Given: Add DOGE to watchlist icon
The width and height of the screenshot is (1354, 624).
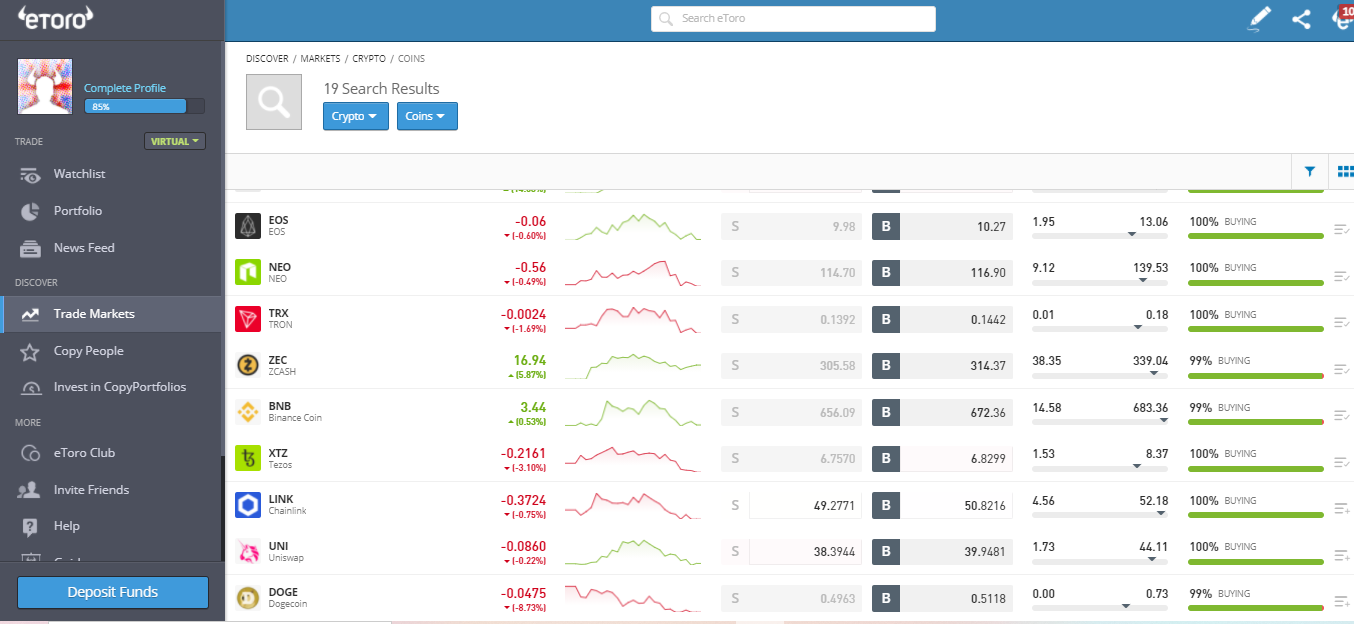Looking at the screenshot, I should [x=1342, y=602].
